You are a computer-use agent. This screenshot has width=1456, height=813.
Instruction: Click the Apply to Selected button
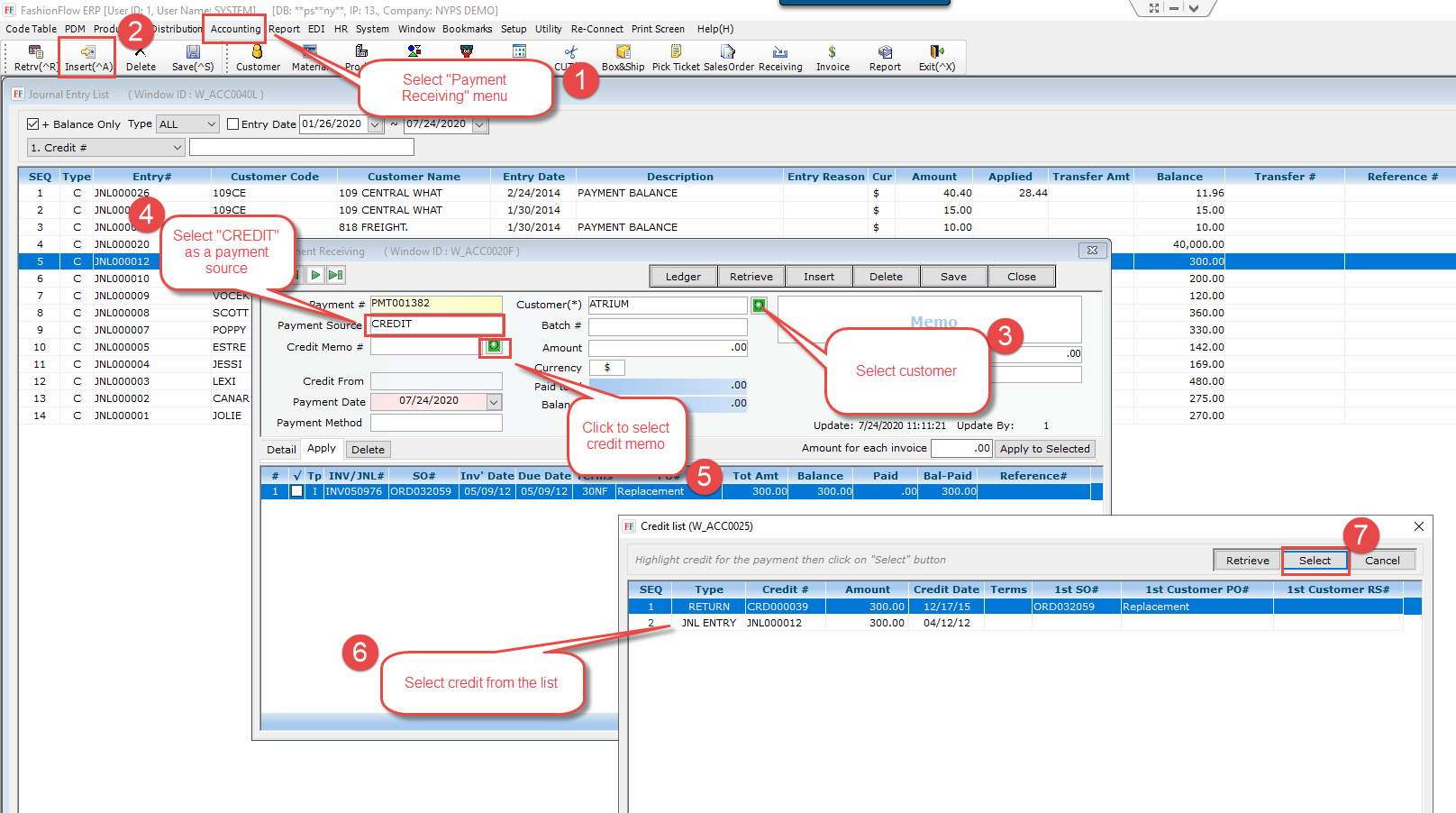(1044, 449)
